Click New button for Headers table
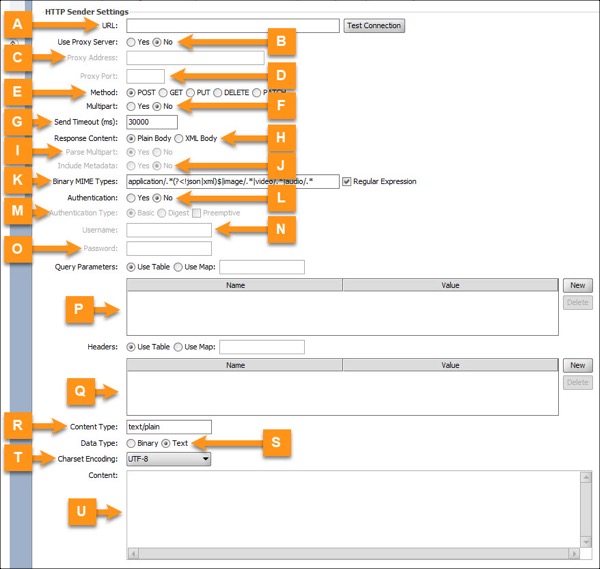The height and width of the screenshot is (569, 600). (x=577, y=366)
